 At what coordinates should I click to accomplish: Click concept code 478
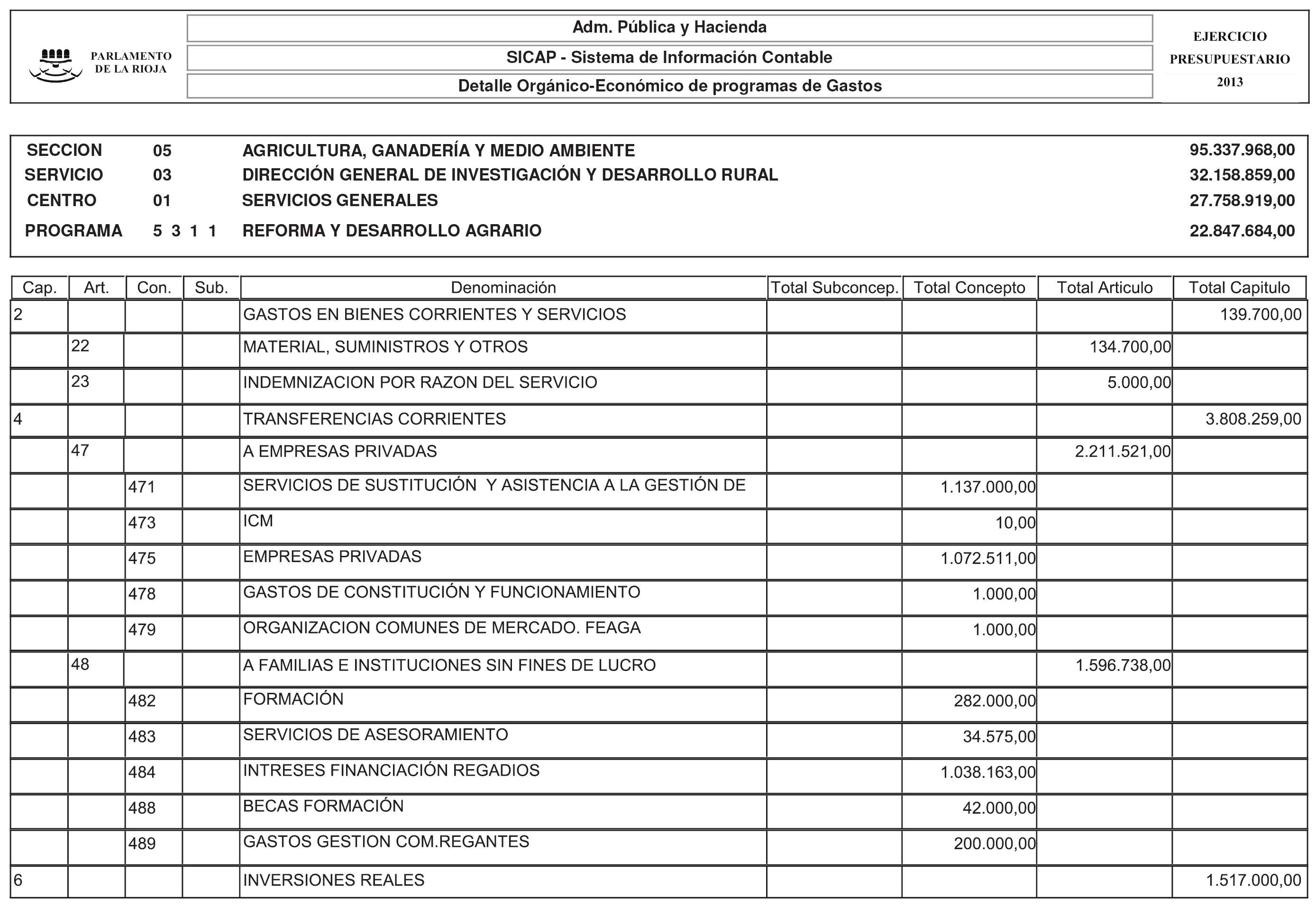[142, 594]
